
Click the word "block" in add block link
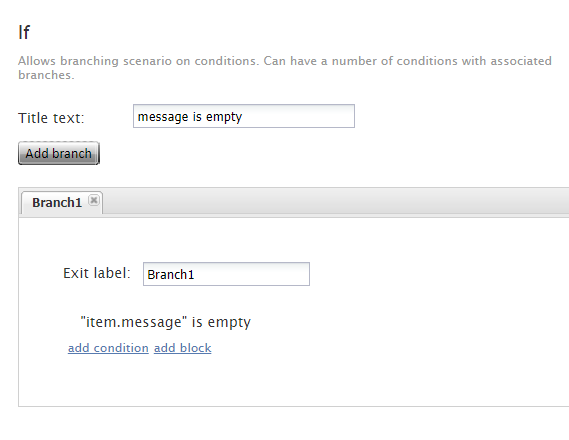tap(196, 348)
